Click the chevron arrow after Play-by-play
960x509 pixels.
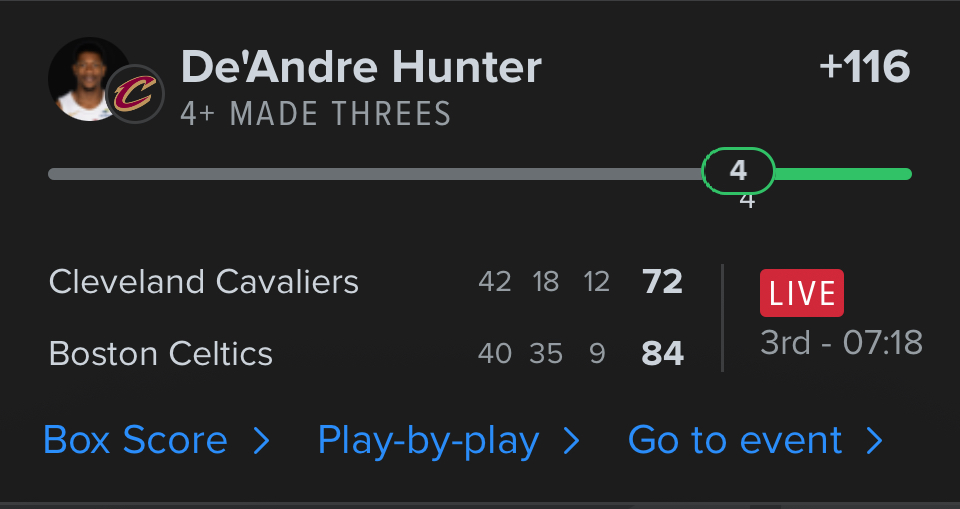click(x=572, y=441)
